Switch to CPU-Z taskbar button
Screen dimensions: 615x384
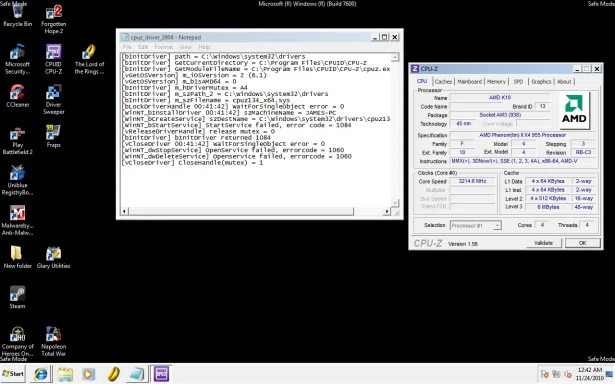coord(161,374)
